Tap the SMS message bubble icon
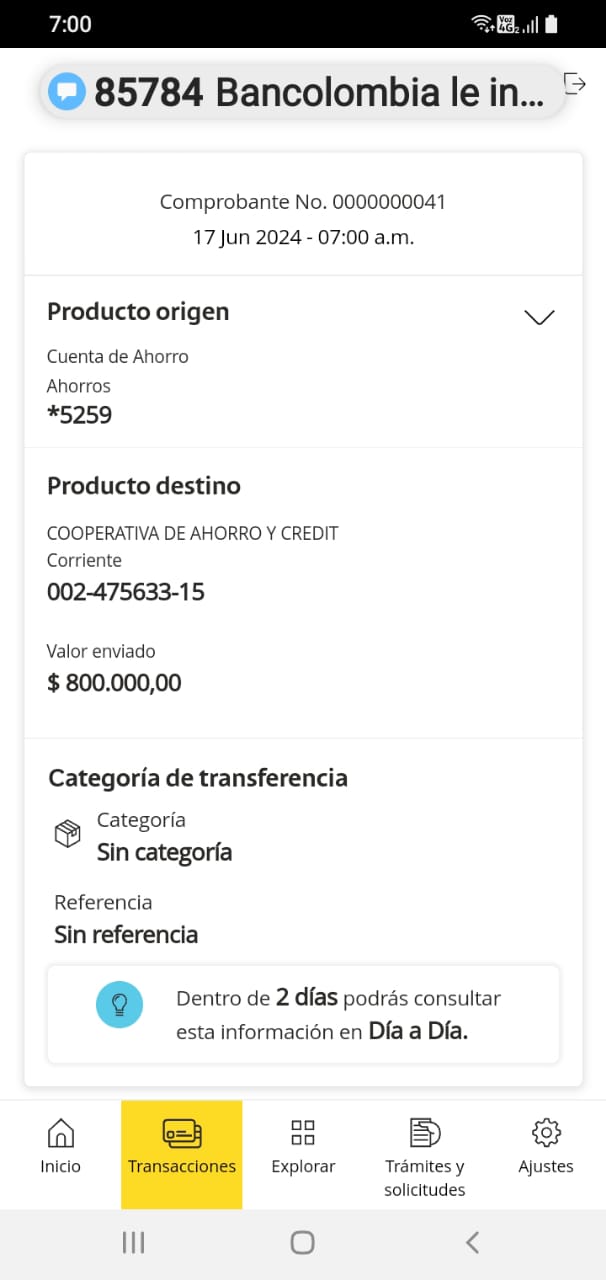Viewport: 606px width, 1280px height. tap(67, 92)
